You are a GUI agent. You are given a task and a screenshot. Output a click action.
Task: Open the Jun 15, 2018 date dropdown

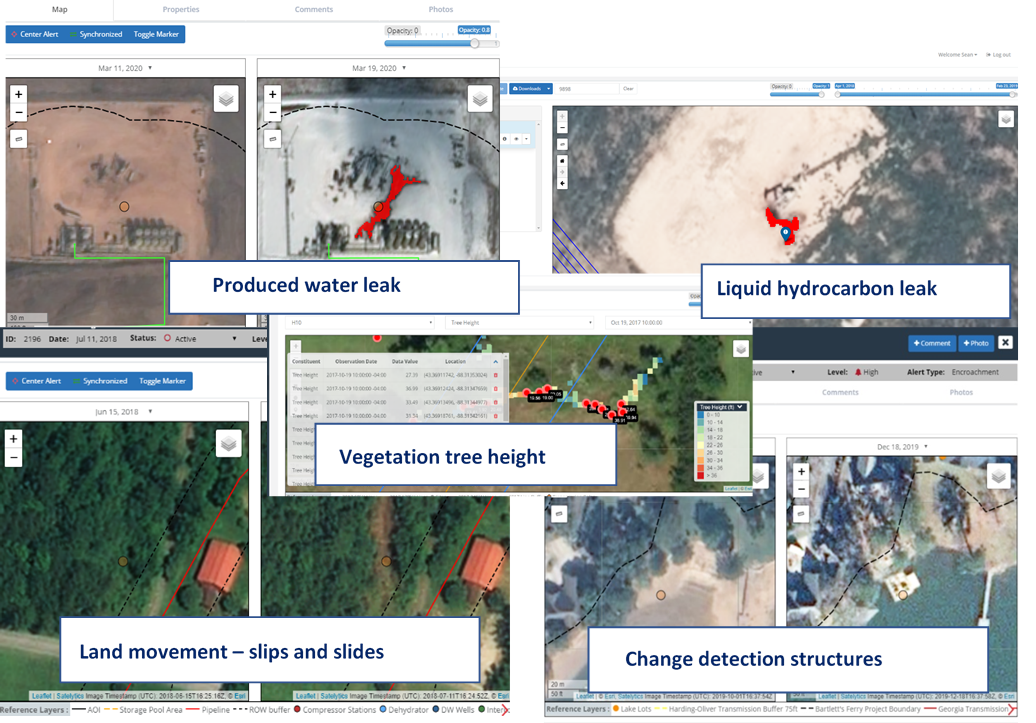coord(123,412)
